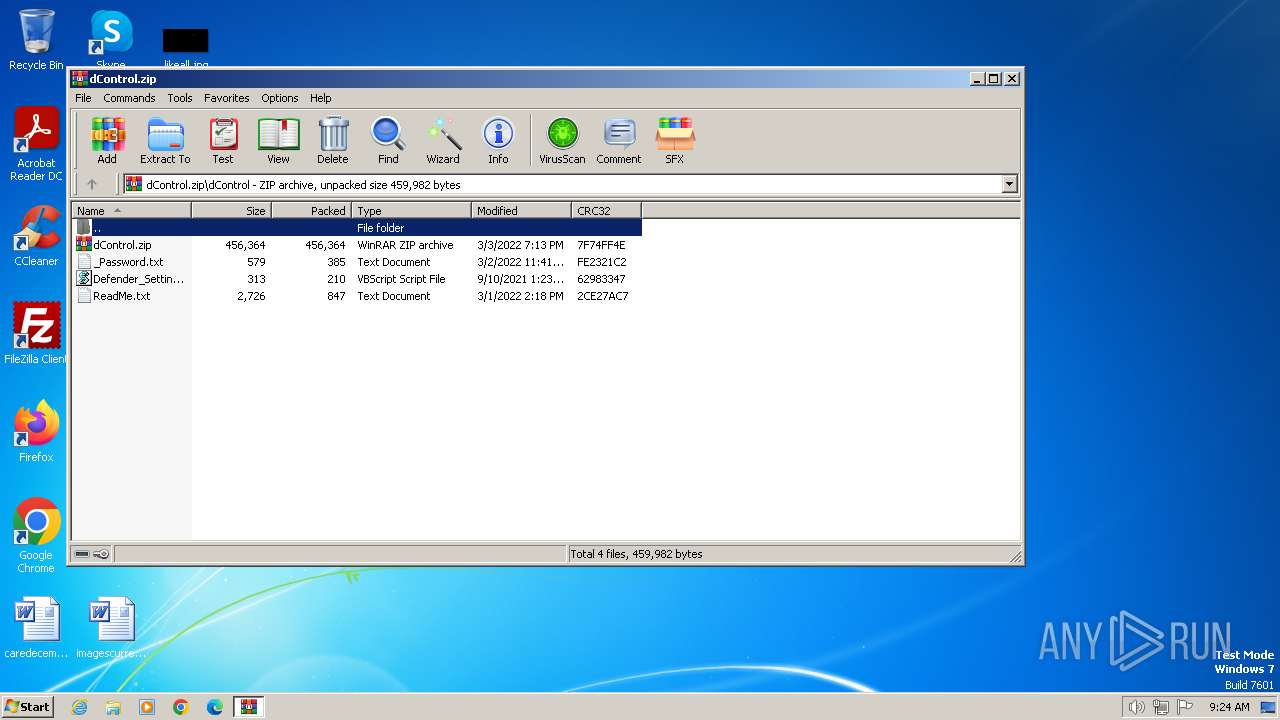Open Edge from the taskbar

[215, 707]
